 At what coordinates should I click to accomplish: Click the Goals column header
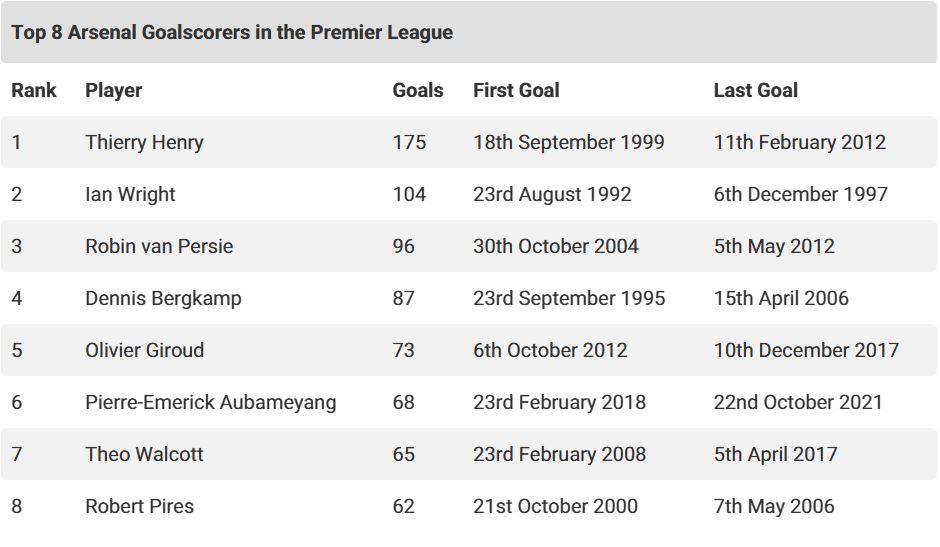click(417, 90)
